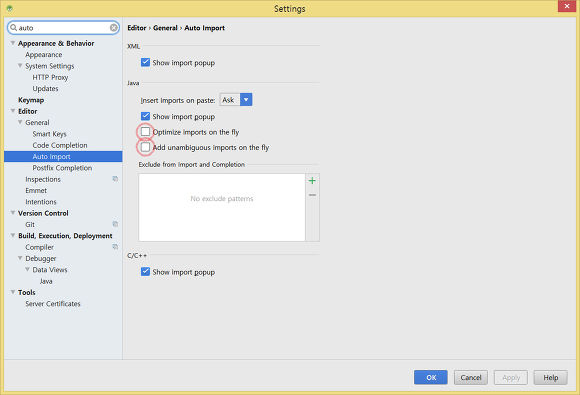
Task: Select Smart Keys settings
Action: [x=50, y=134]
